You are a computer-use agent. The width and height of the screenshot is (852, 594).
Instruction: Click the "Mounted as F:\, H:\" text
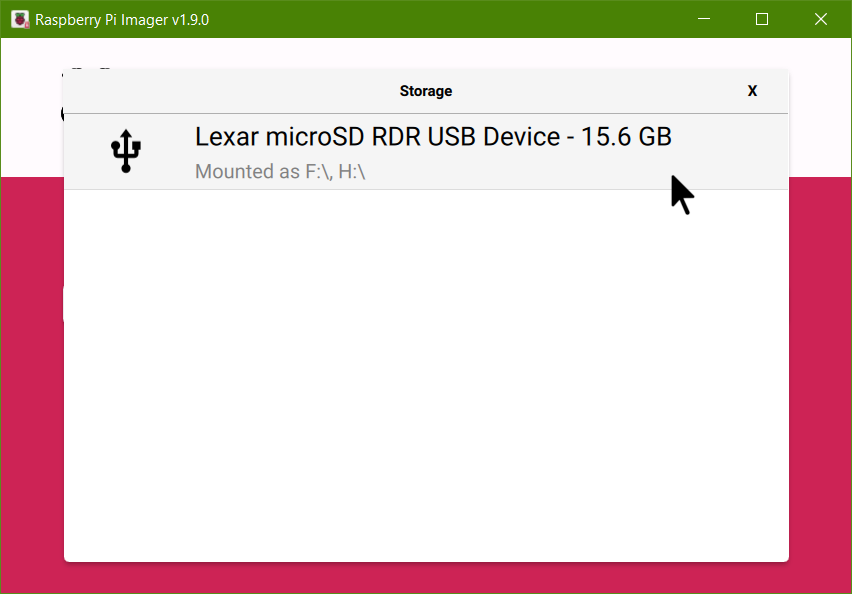(280, 171)
